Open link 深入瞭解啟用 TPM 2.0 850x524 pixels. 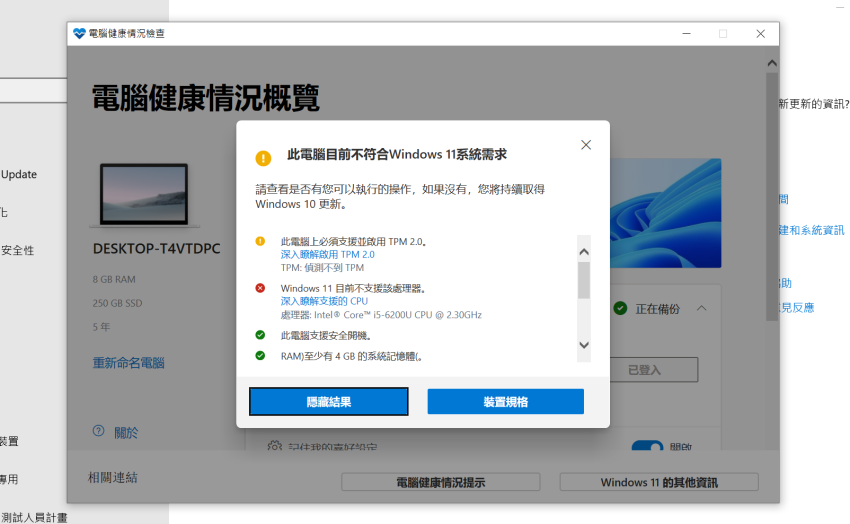327,255
